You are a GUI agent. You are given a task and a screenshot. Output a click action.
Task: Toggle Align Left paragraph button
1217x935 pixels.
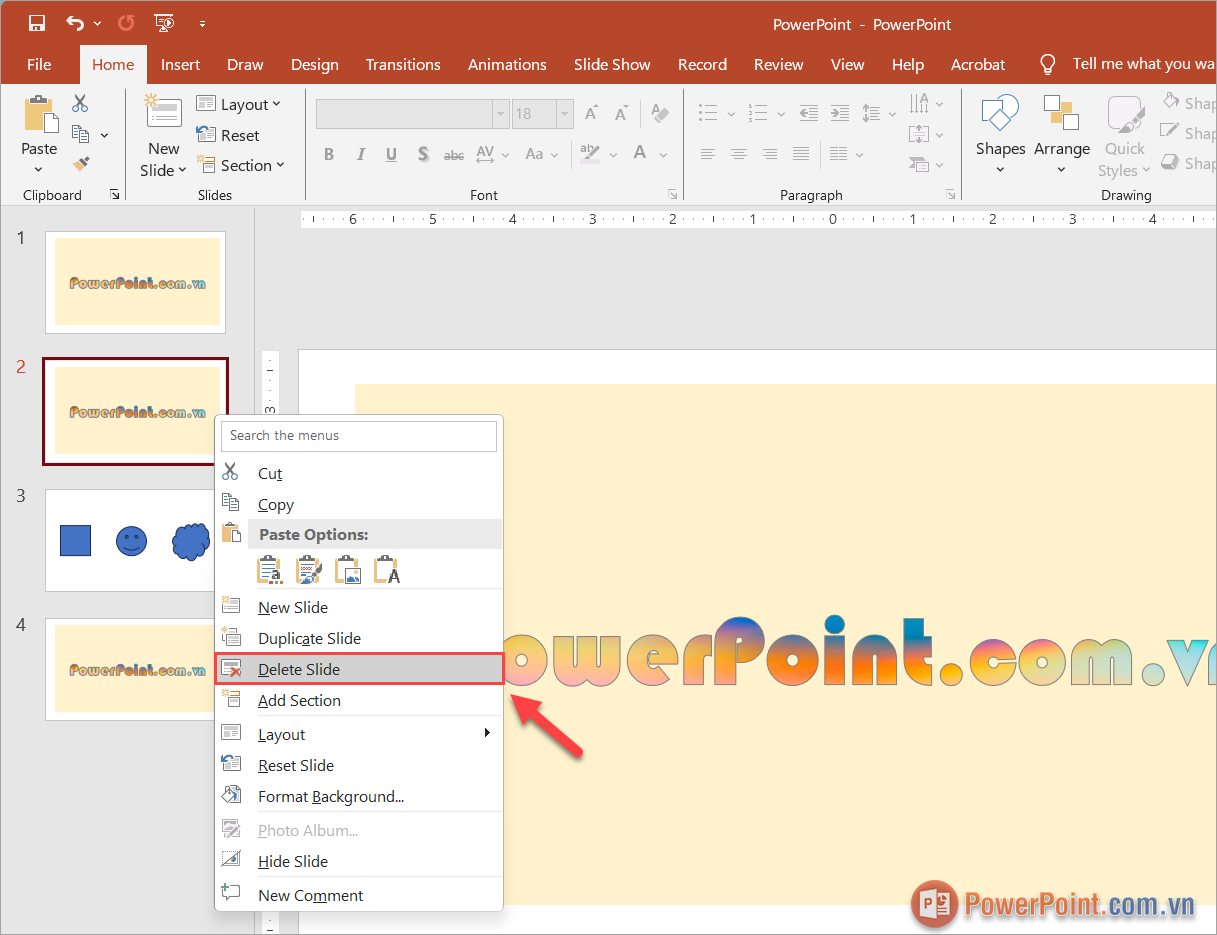(x=708, y=154)
